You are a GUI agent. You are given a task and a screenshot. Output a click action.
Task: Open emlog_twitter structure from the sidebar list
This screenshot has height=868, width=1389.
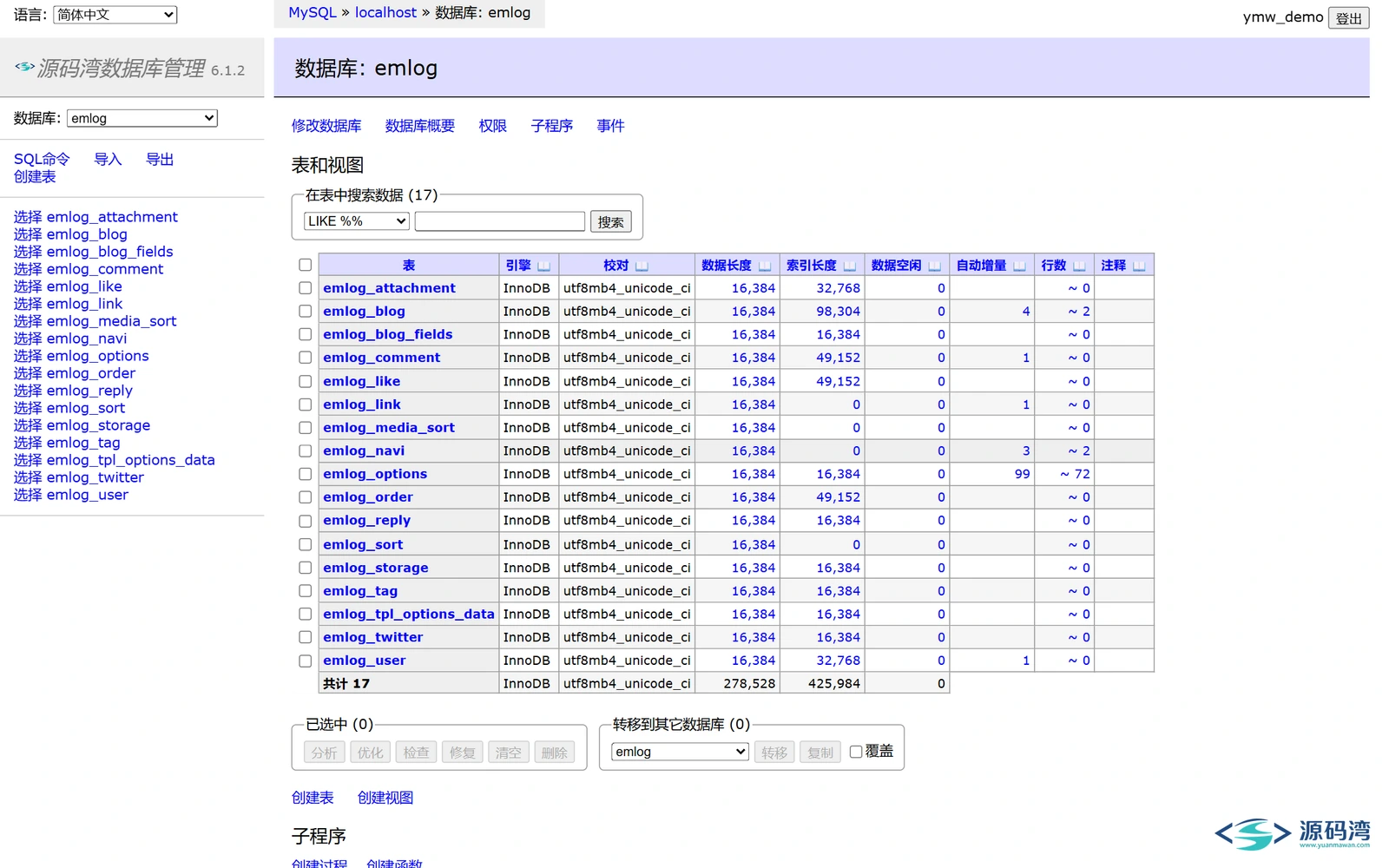pyautogui.click(x=95, y=477)
